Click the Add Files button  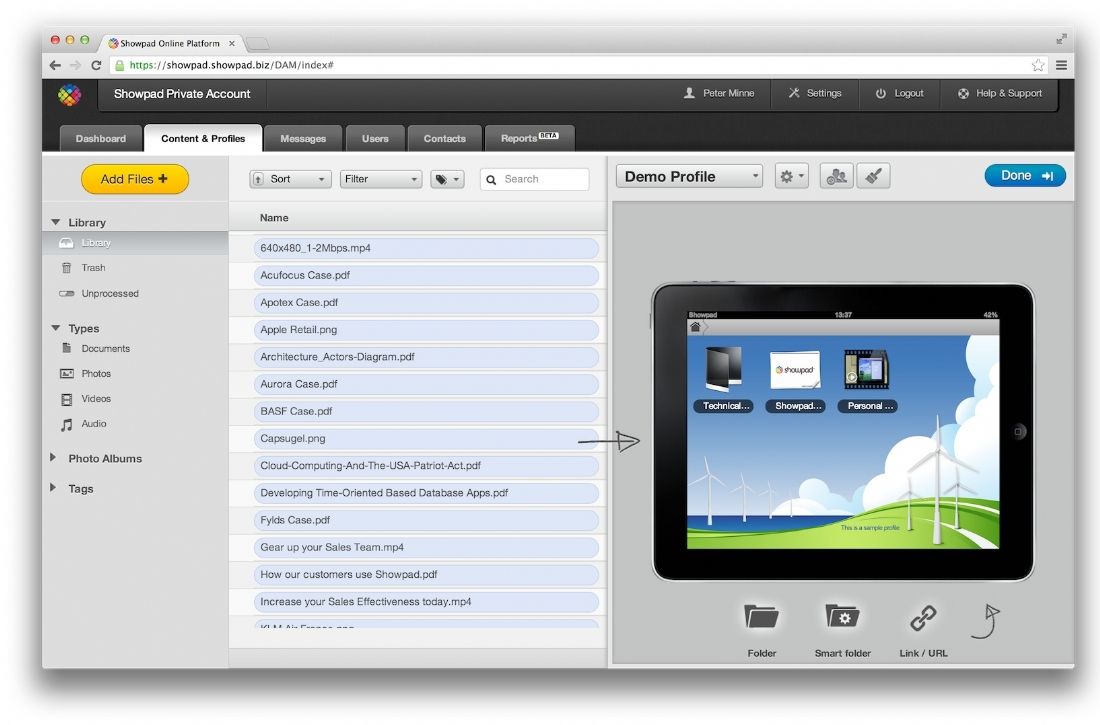click(x=135, y=179)
